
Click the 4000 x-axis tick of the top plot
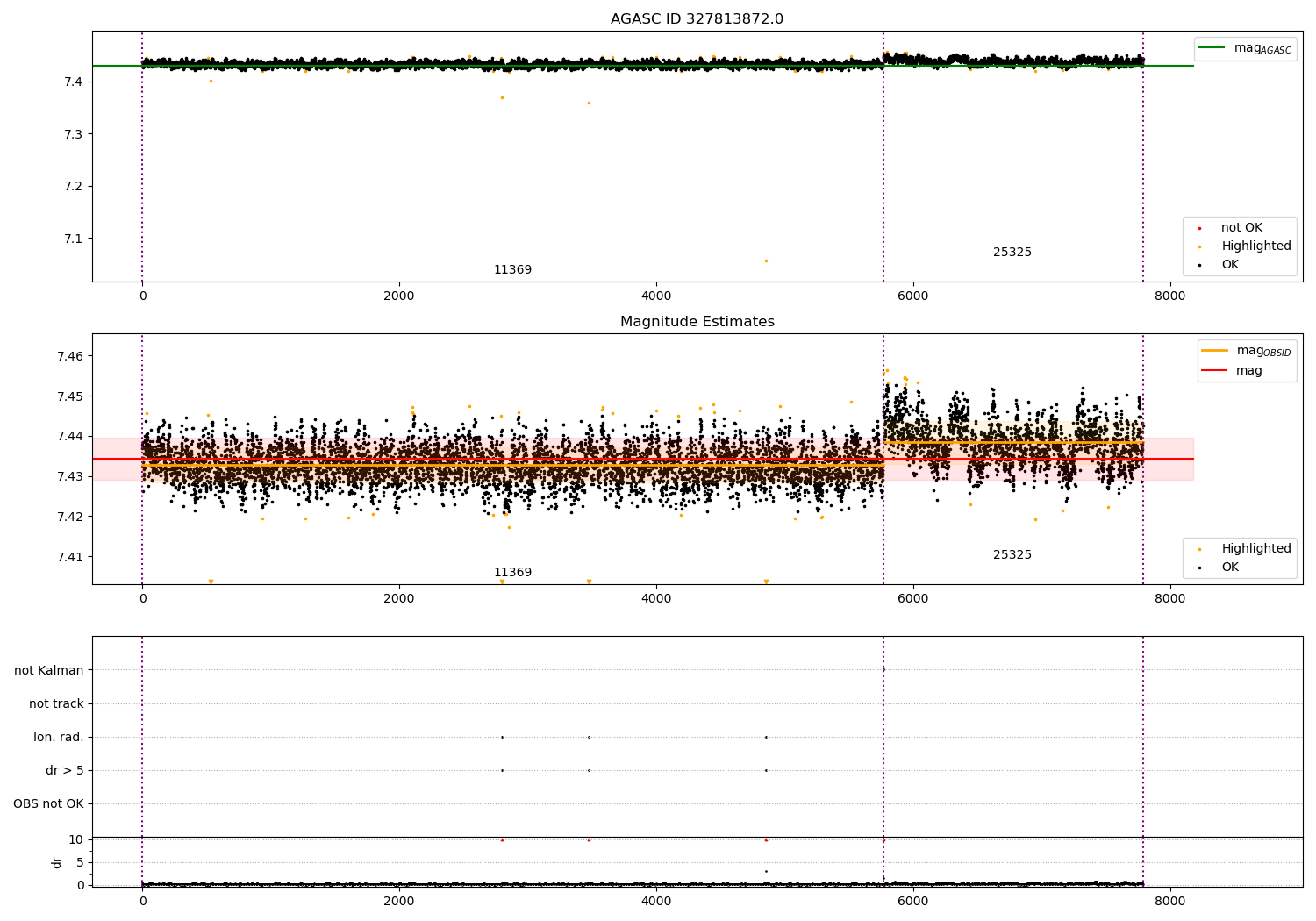point(656,296)
